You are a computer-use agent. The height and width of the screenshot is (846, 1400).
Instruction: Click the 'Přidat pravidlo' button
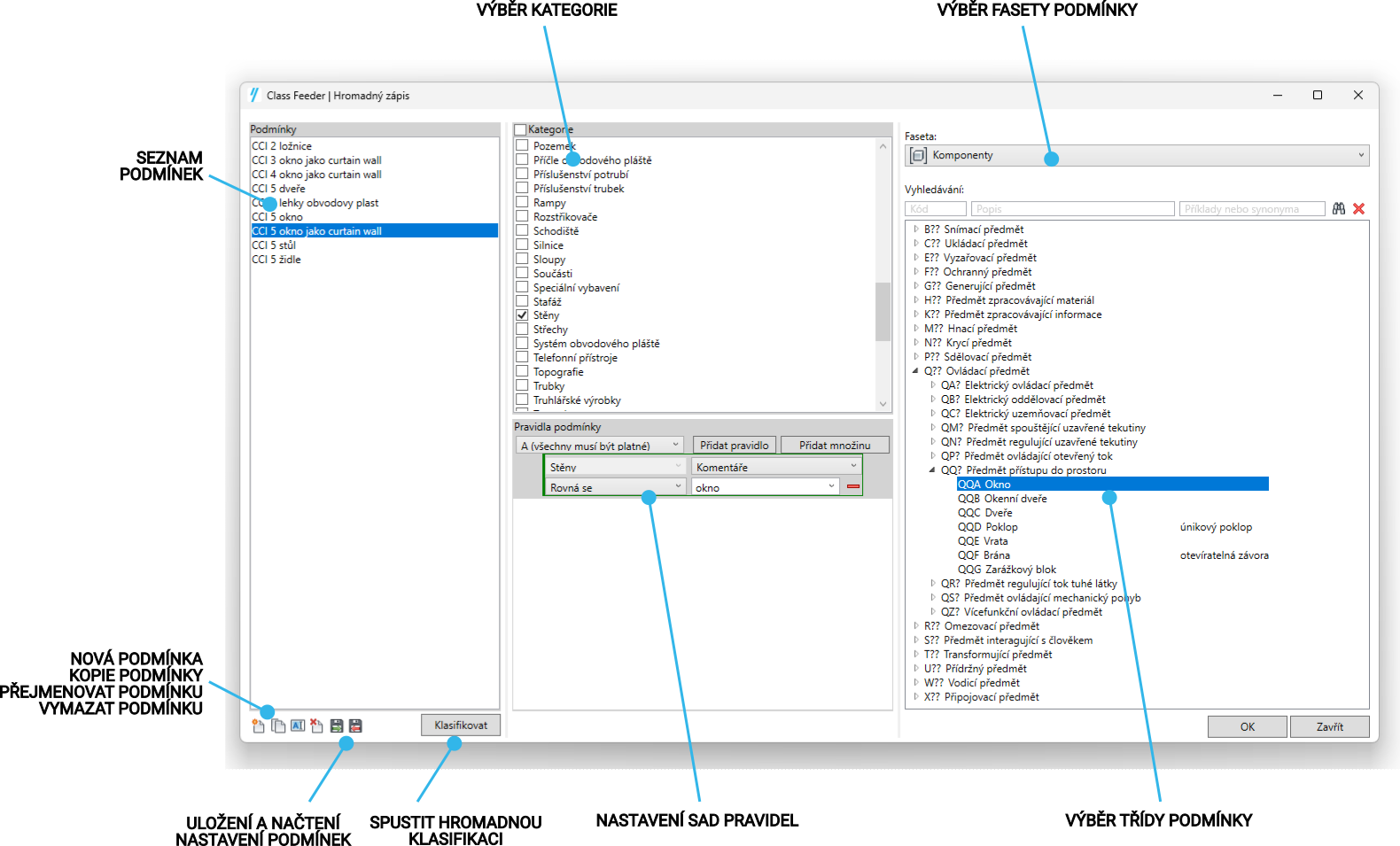tap(734, 446)
